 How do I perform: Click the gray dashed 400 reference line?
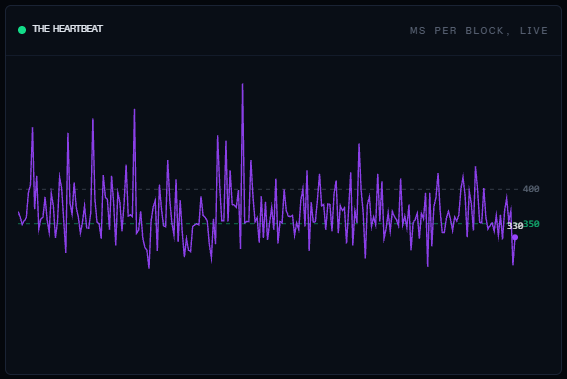[x=268, y=189]
